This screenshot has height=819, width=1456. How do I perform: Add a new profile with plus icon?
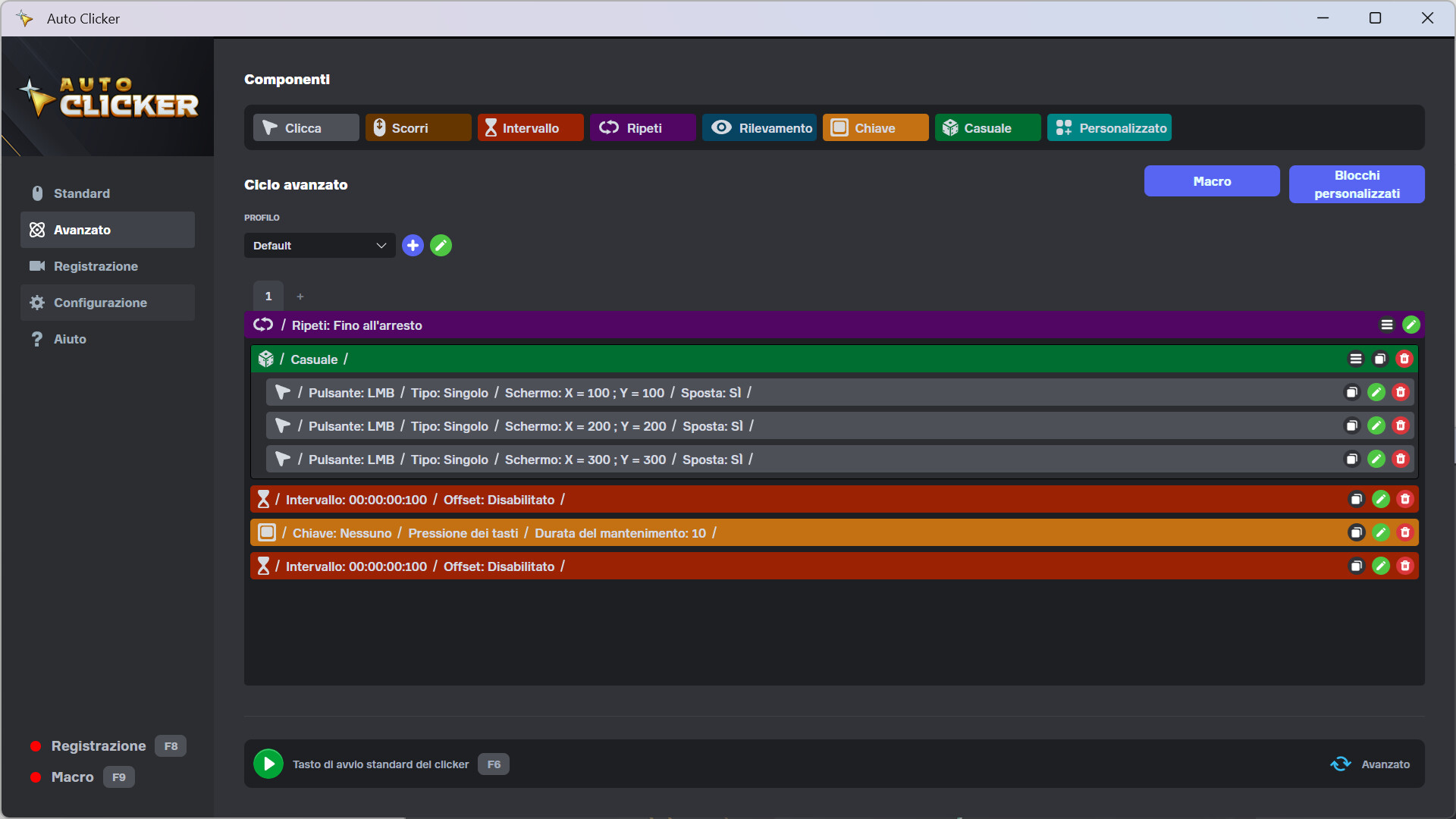click(x=413, y=245)
